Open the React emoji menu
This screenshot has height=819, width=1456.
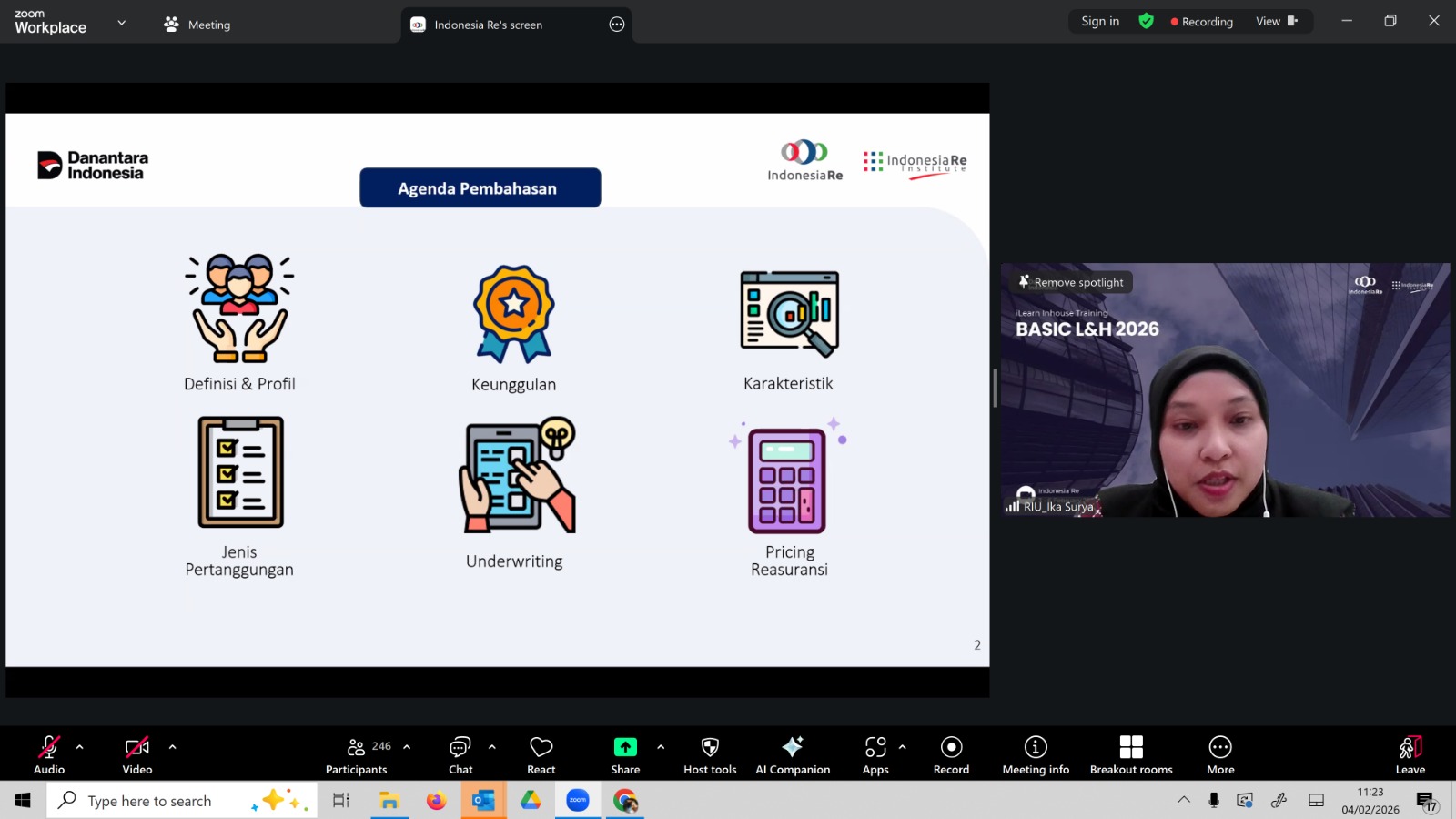(541, 755)
